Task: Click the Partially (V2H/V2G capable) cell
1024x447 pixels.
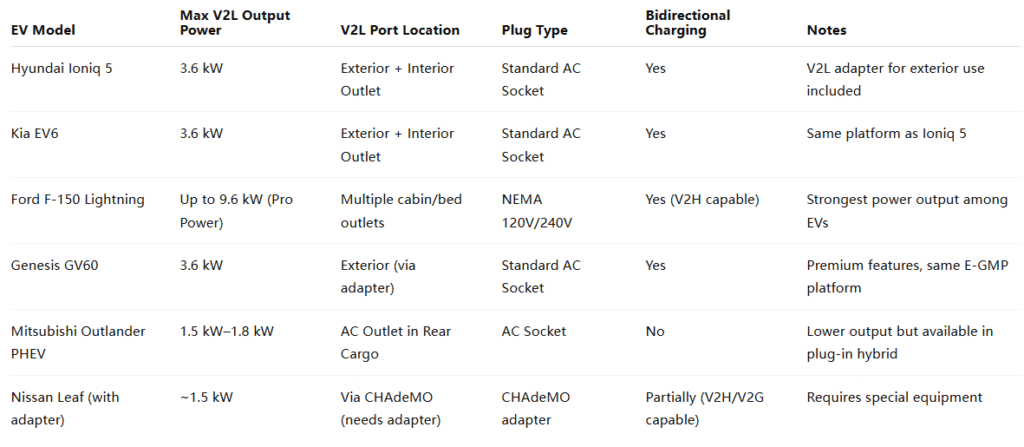Action: pos(705,408)
